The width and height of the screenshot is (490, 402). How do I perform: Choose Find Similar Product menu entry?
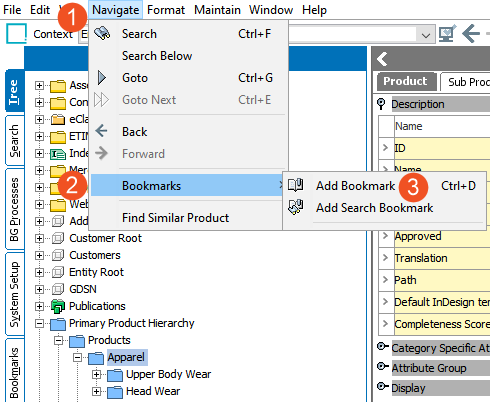click(175, 218)
